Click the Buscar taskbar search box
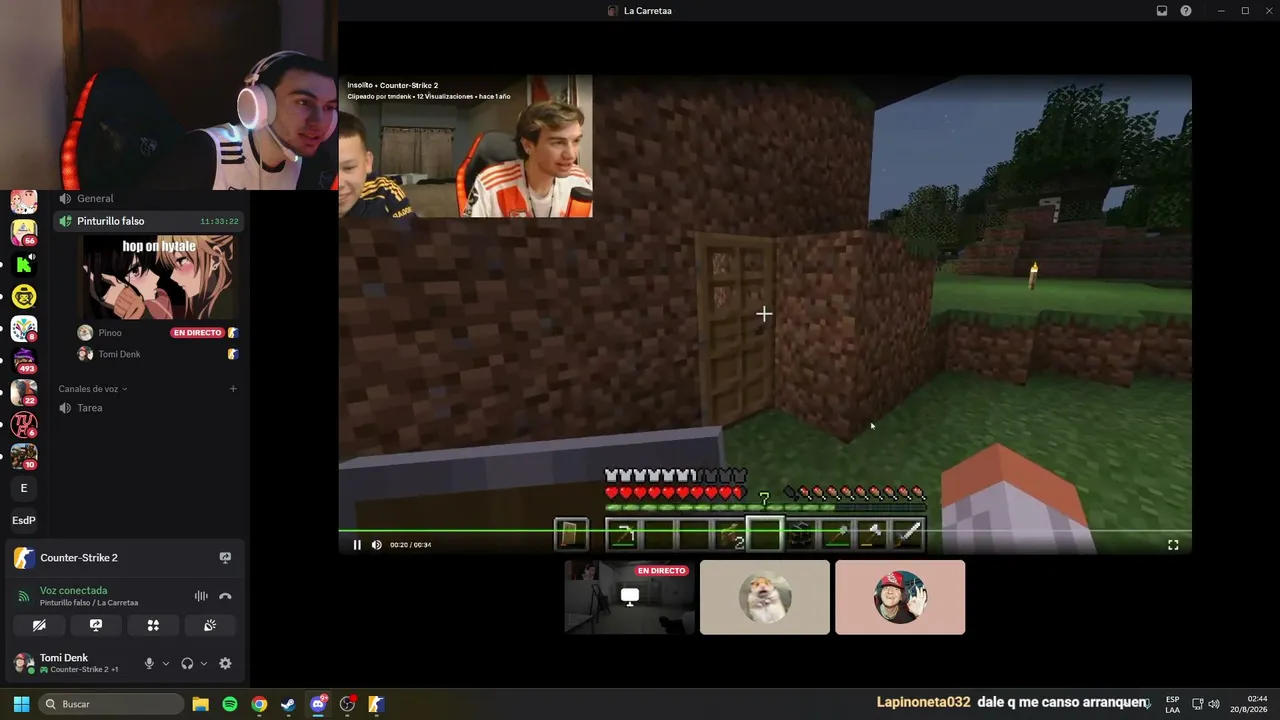Viewport: 1280px width, 720px height. tap(112, 704)
